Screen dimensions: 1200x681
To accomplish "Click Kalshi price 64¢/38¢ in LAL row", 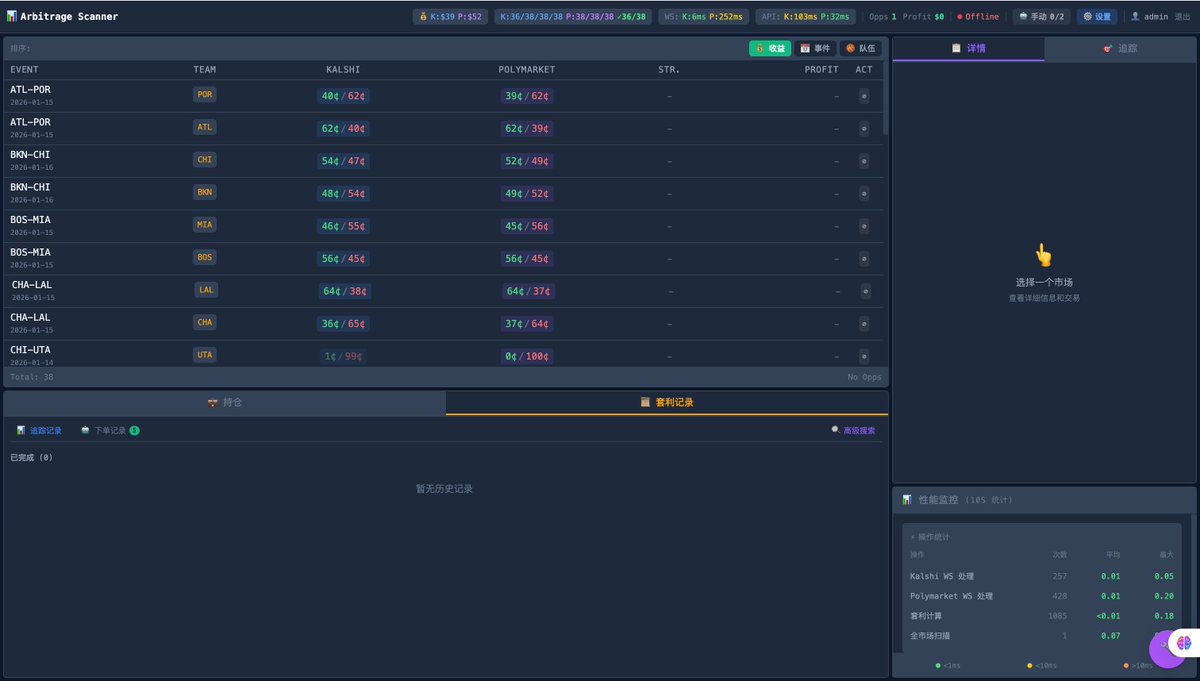I will pyautogui.click(x=345, y=291).
